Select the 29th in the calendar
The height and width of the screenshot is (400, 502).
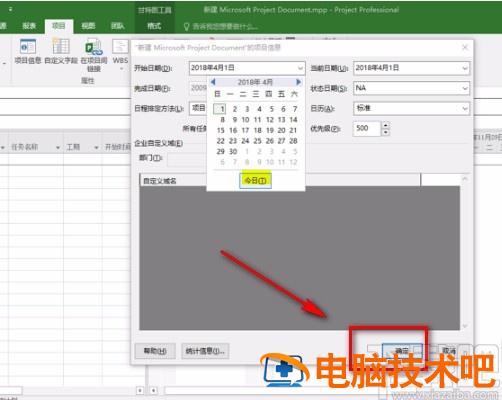point(221,152)
